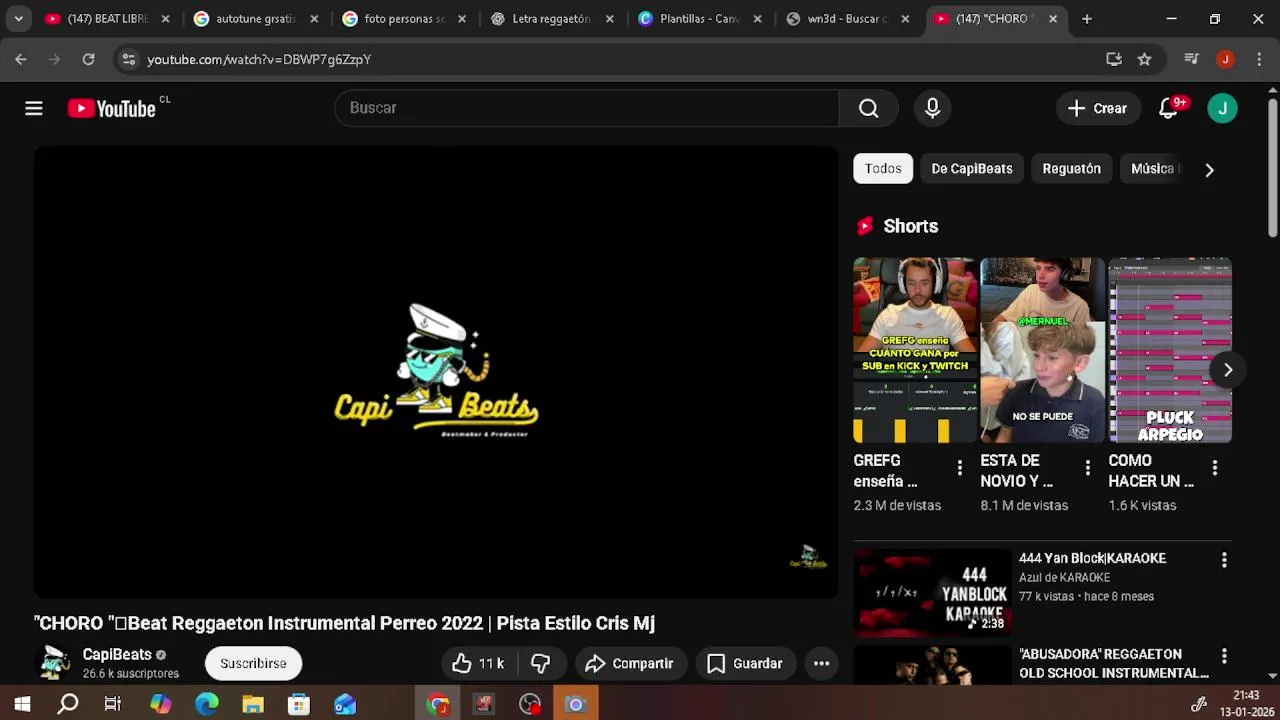Click the Crear button
Viewport: 1280px width, 720px height.
(x=1098, y=108)
